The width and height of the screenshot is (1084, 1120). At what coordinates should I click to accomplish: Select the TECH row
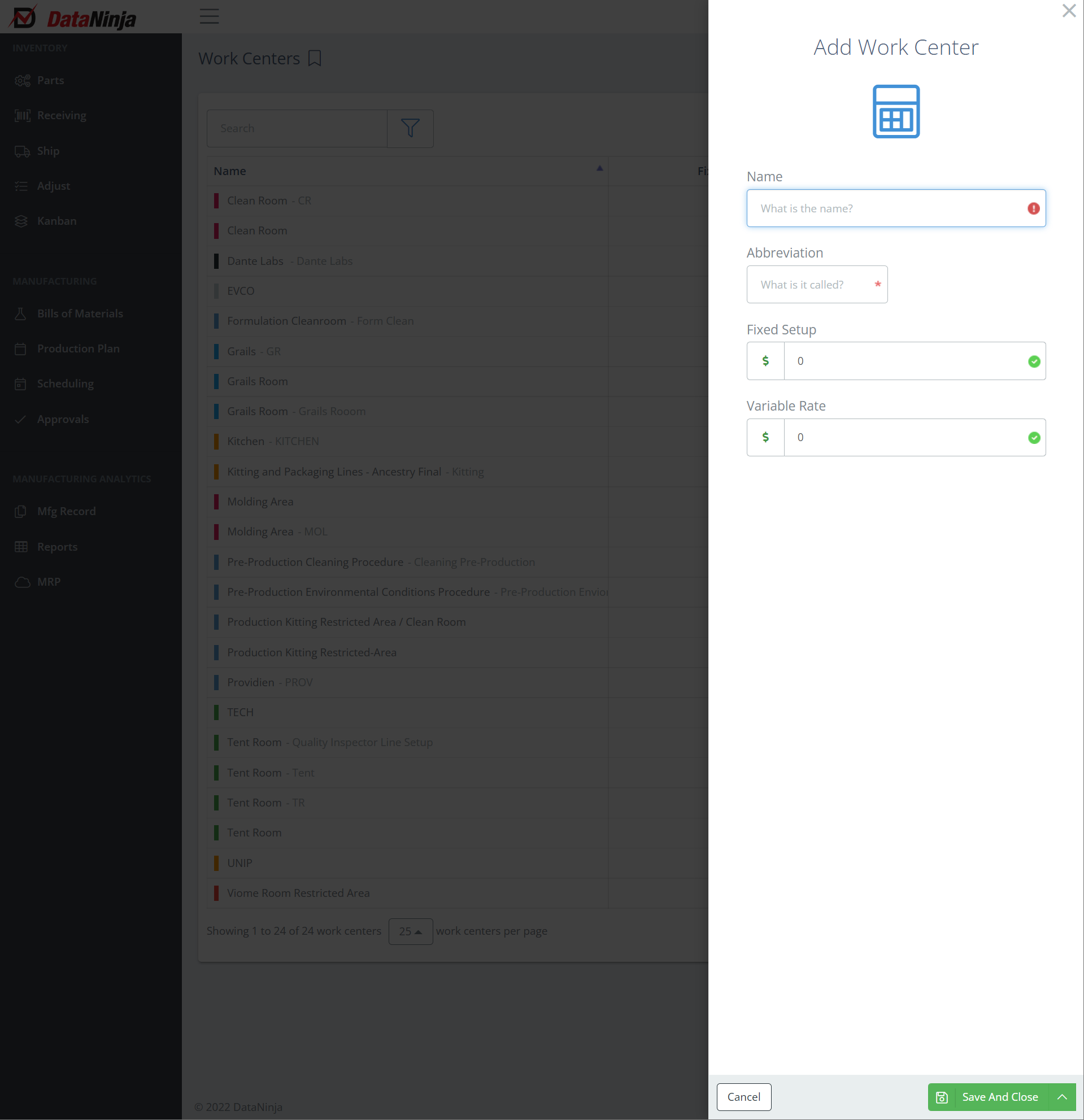tap(457, 713)
